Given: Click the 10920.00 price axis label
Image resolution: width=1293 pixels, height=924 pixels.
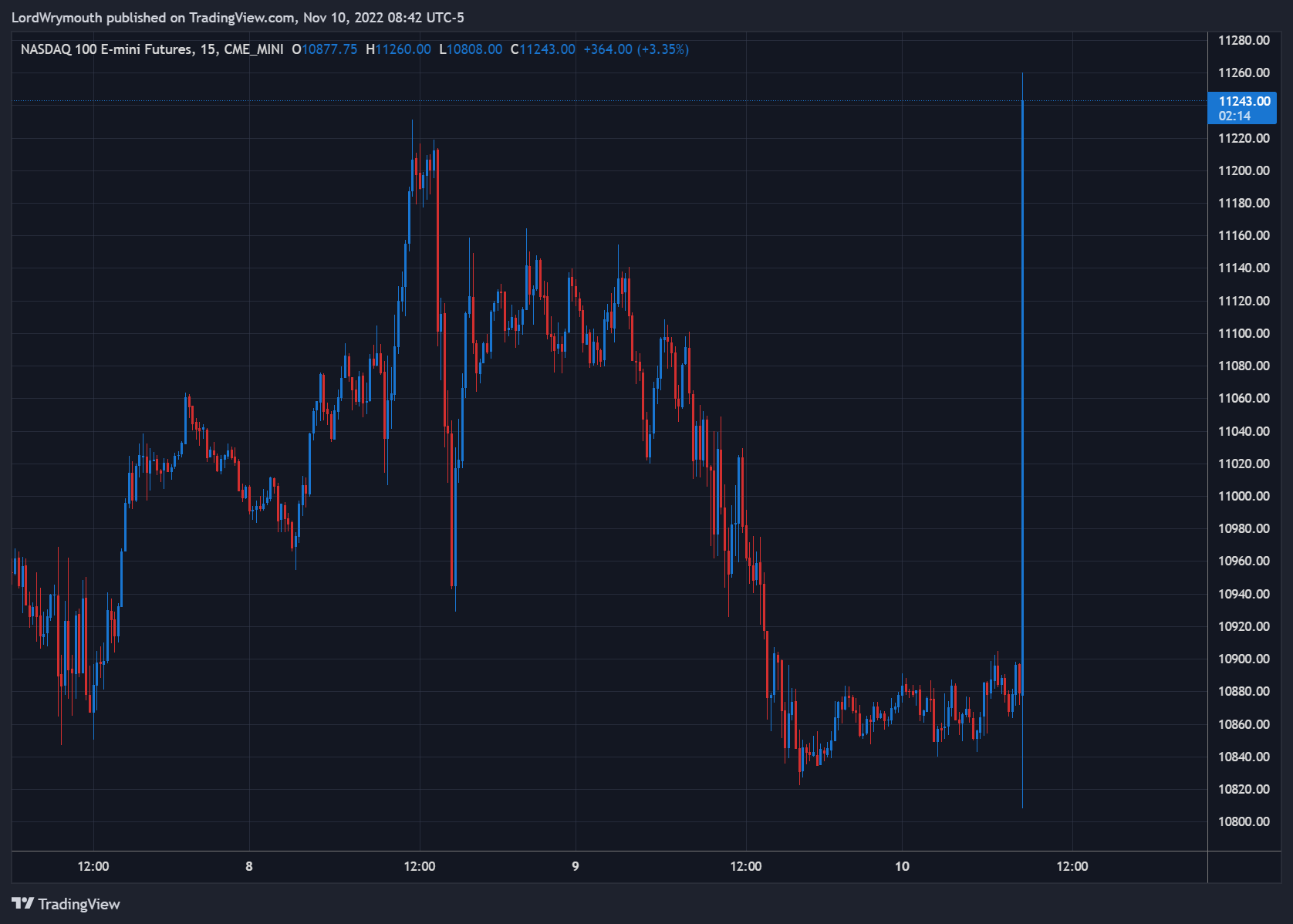Looking at the screenshot, I should pos(1244,626).
